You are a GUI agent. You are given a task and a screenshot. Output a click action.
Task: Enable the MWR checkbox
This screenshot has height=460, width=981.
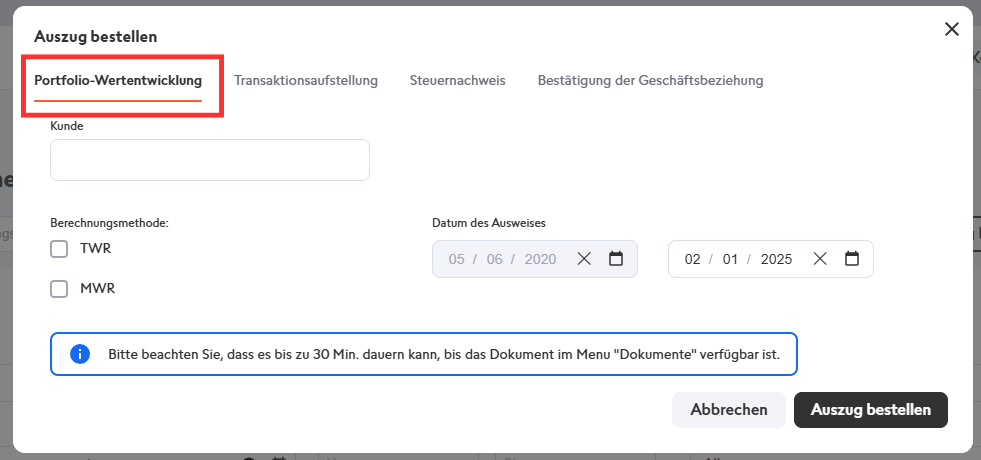click(59, 289)
